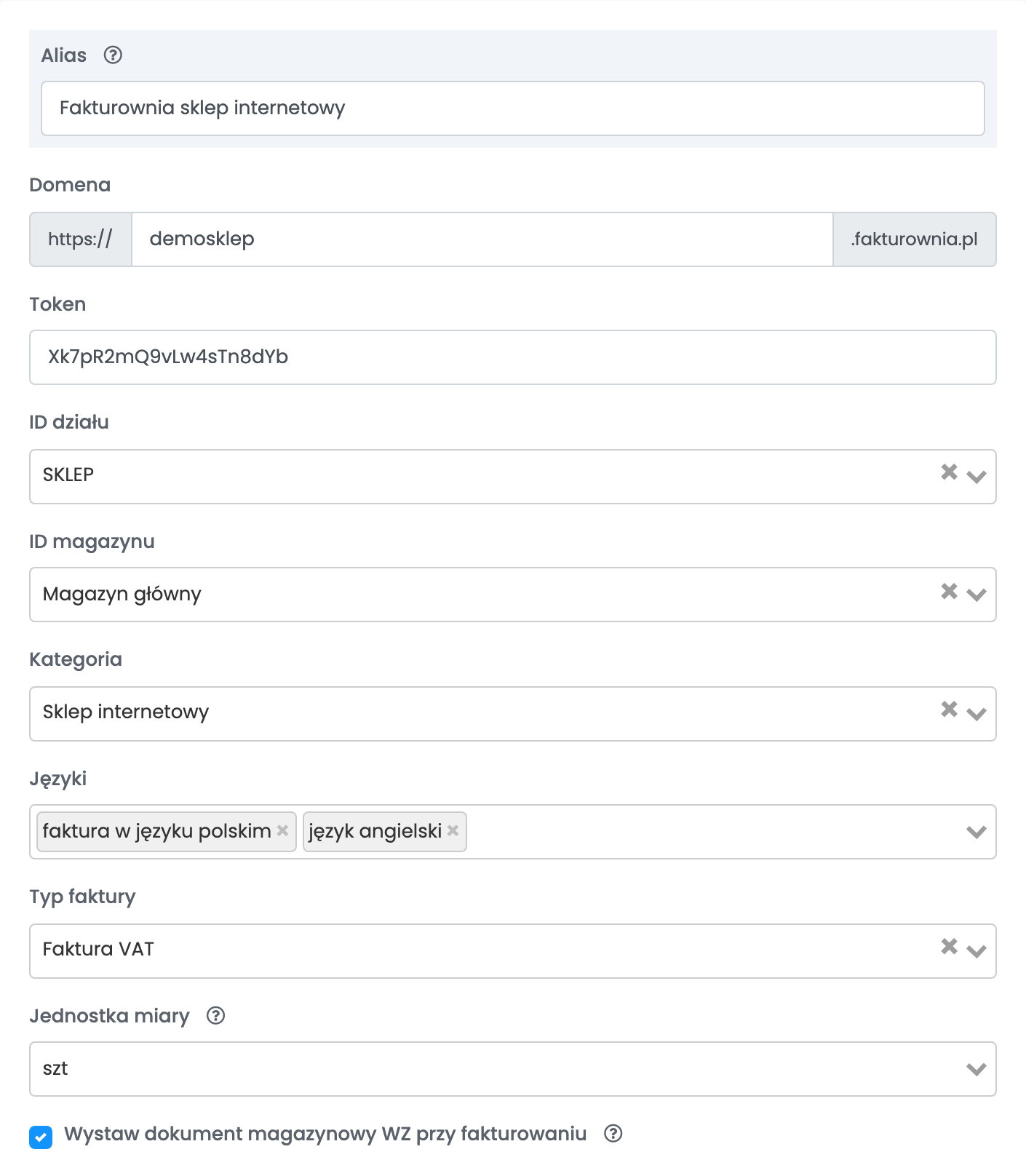Remove the 'faktura w języku polskim' tag

pos(283,830)
